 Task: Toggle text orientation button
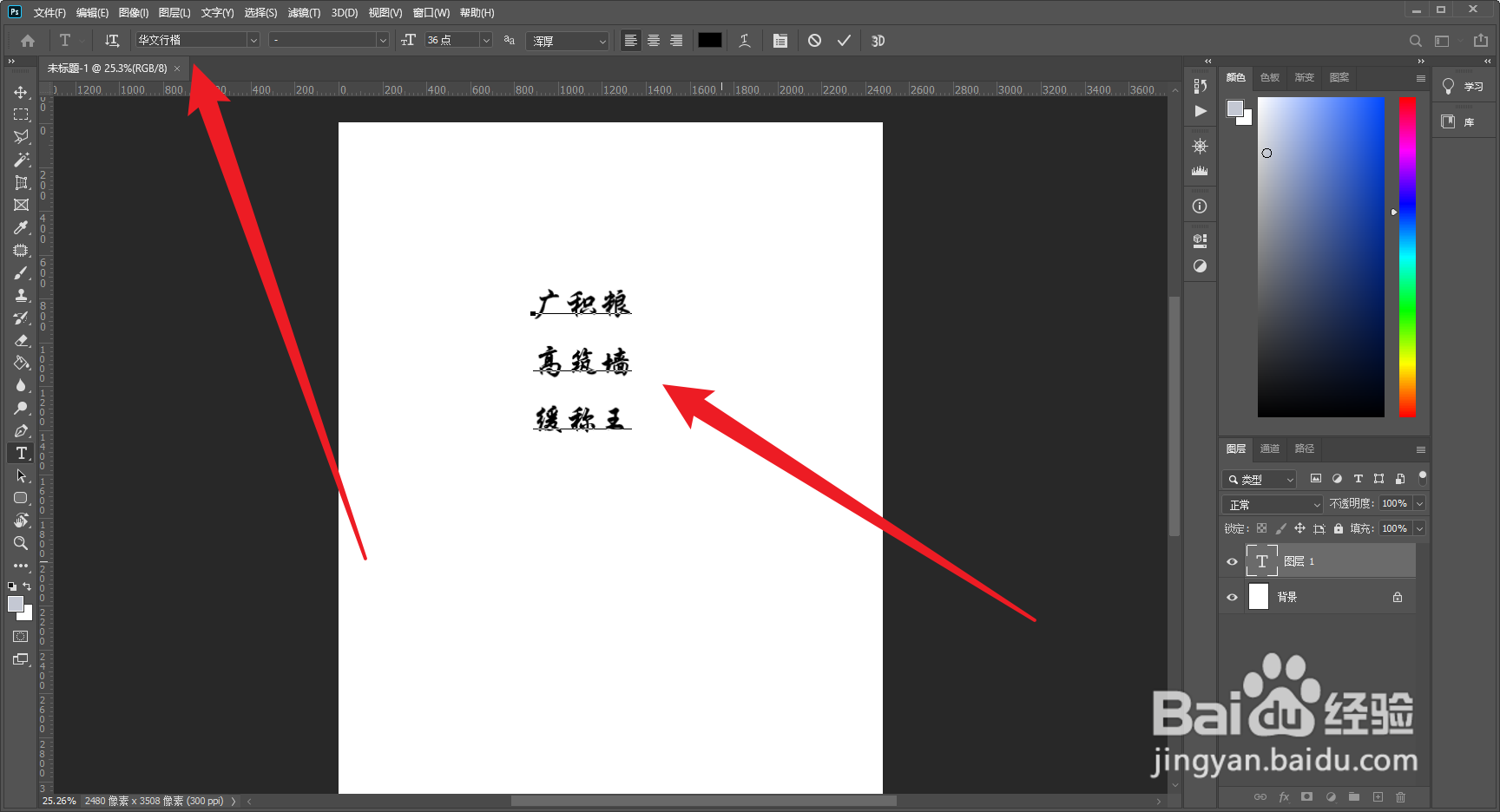(x=112, y=41)
